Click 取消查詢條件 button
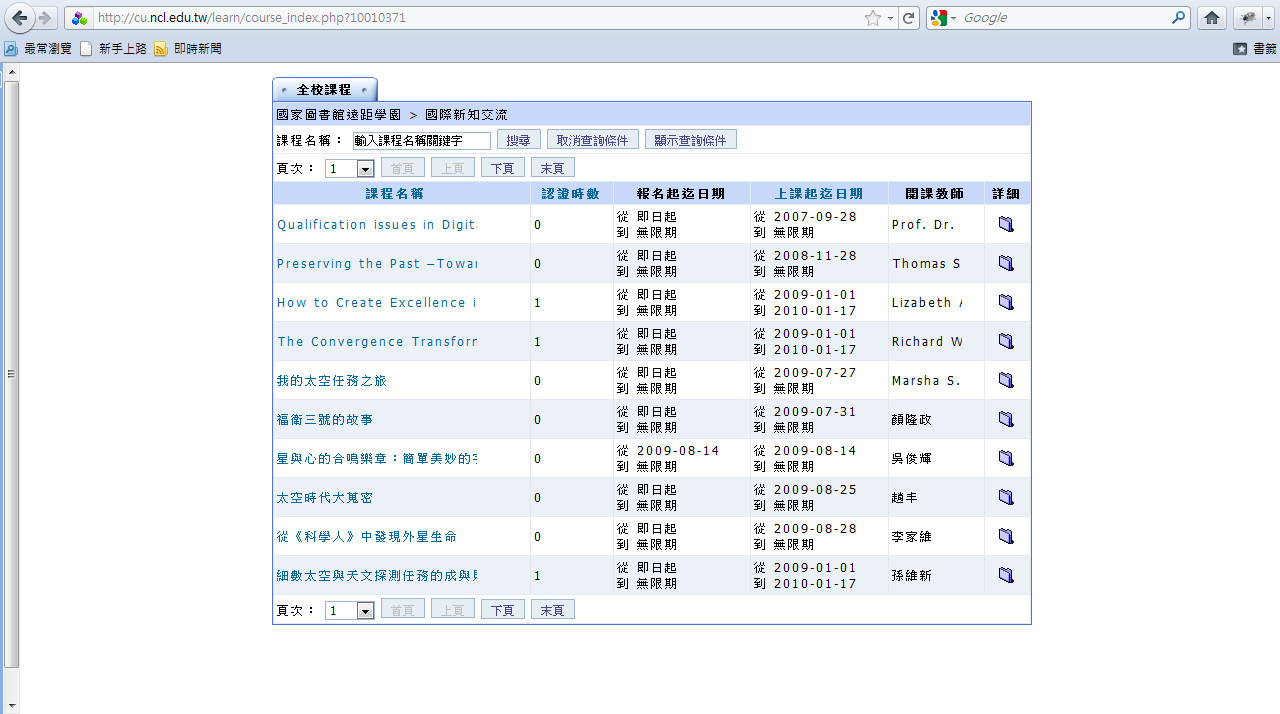This screenshot has height=714, width=1280. tap(592, 140)
